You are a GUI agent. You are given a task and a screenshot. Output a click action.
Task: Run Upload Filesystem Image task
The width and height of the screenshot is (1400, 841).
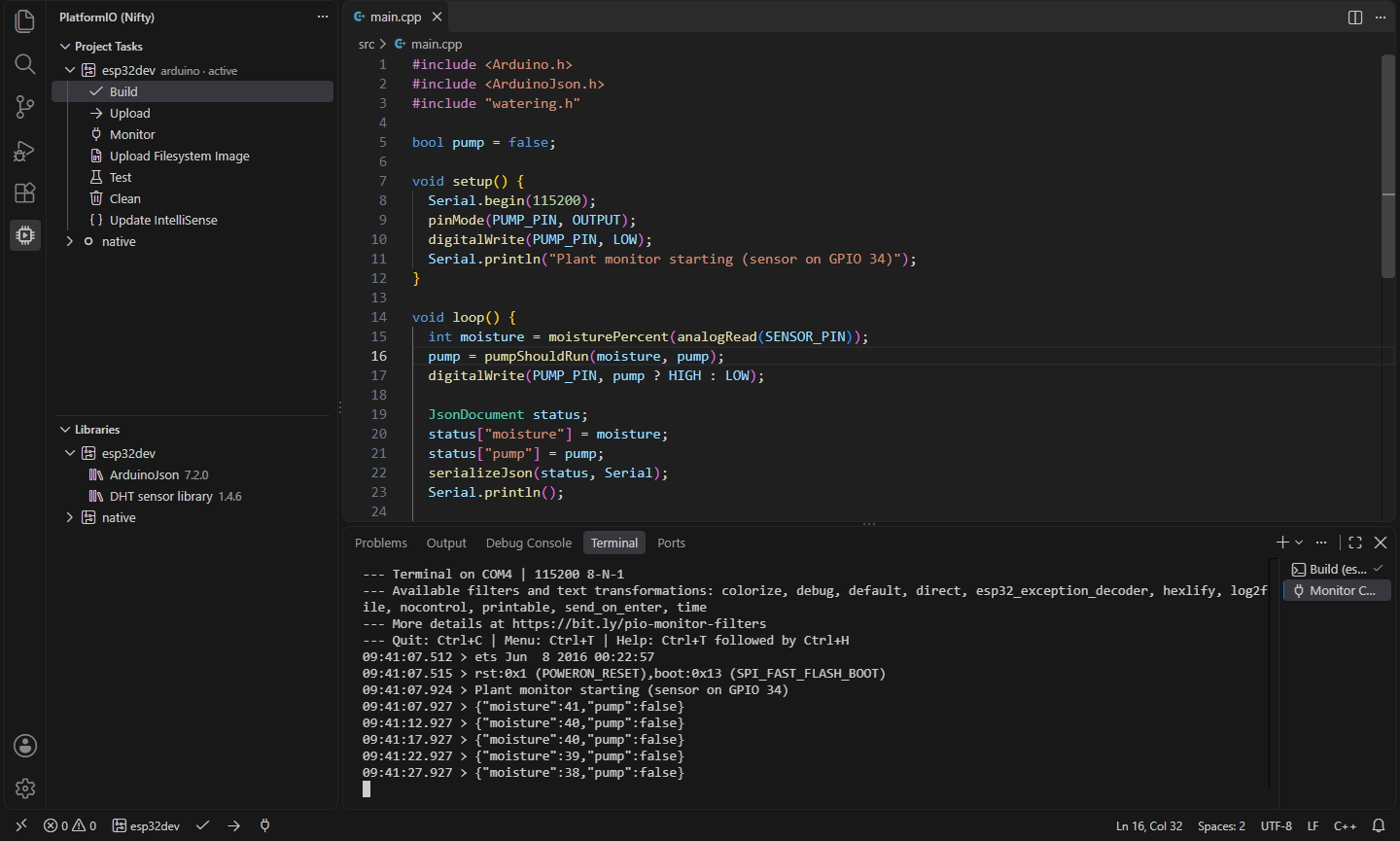[x=192, y=156]
